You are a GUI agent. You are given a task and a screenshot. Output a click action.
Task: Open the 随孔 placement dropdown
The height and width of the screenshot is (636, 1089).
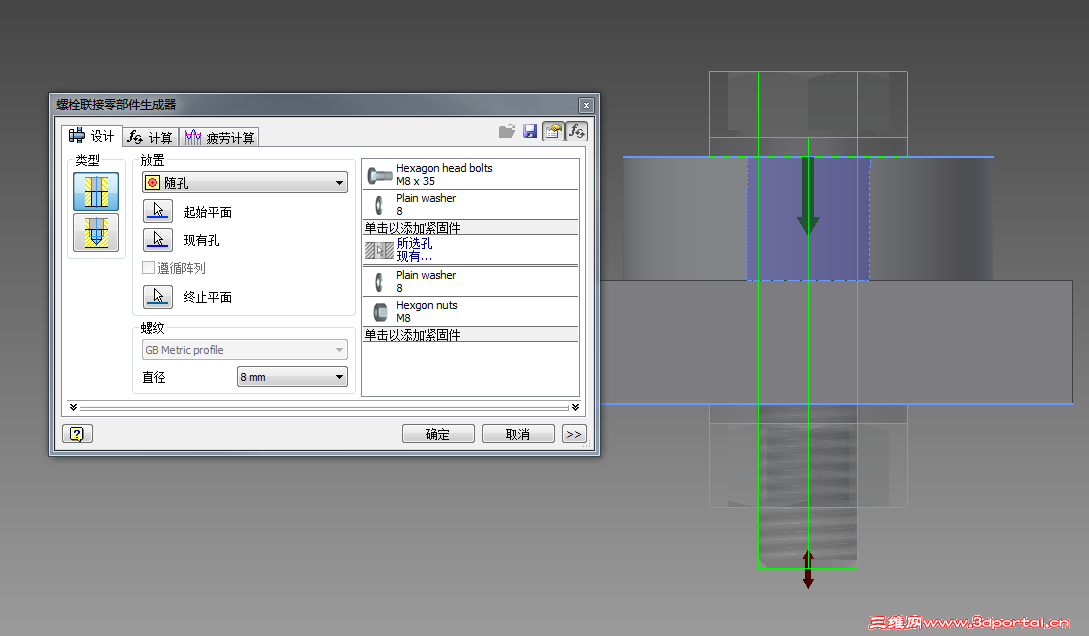pyautogui.click(x=244, y=183)
